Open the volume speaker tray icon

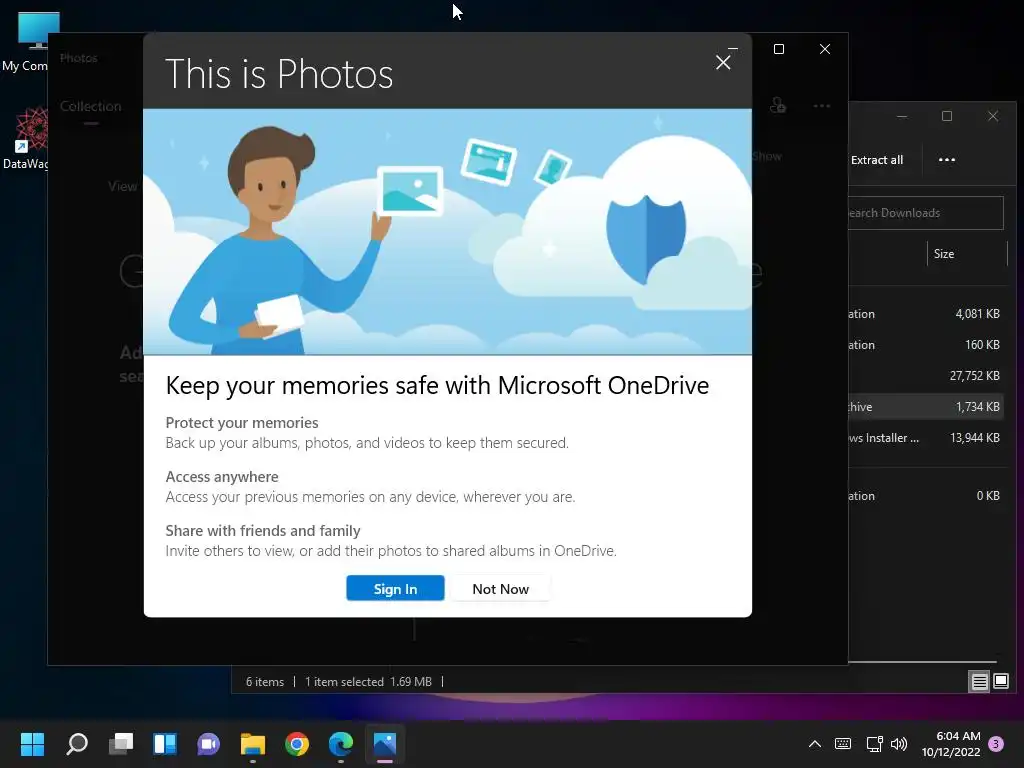[x=899, y=744]
